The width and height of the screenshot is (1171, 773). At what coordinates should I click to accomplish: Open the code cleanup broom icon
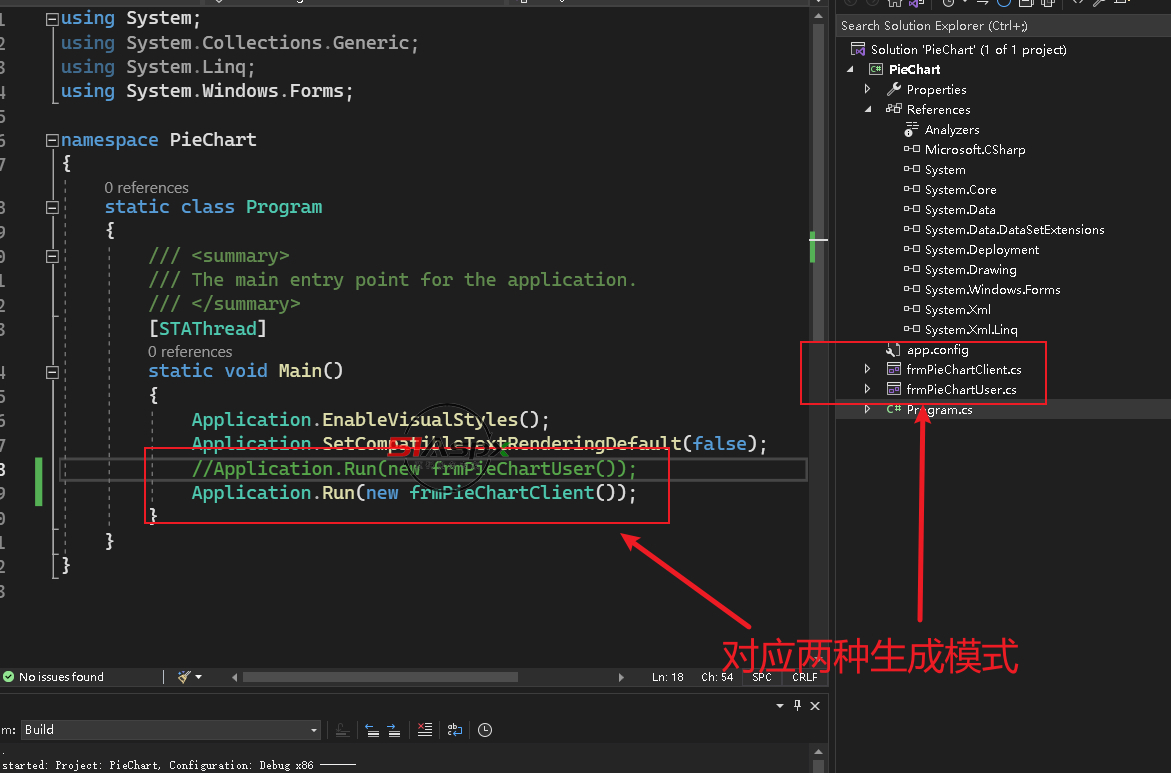[185, 677]
